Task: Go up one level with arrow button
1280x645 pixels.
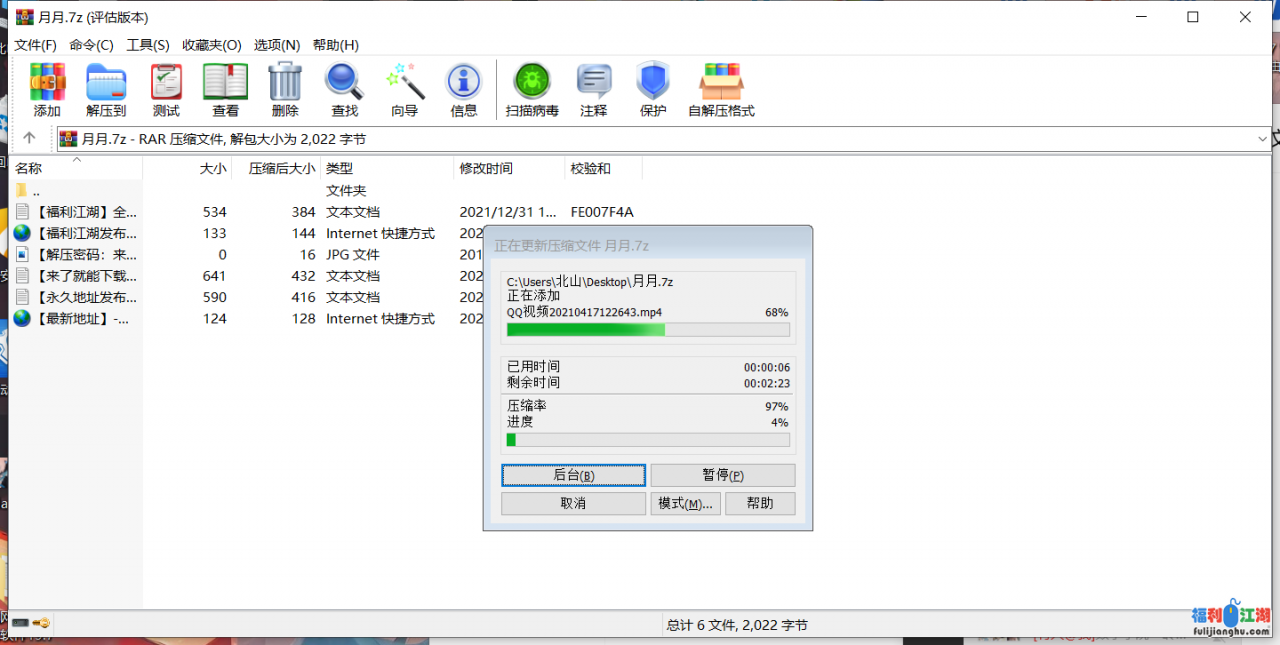Action: pyautogui.click(x=29, y=138)
